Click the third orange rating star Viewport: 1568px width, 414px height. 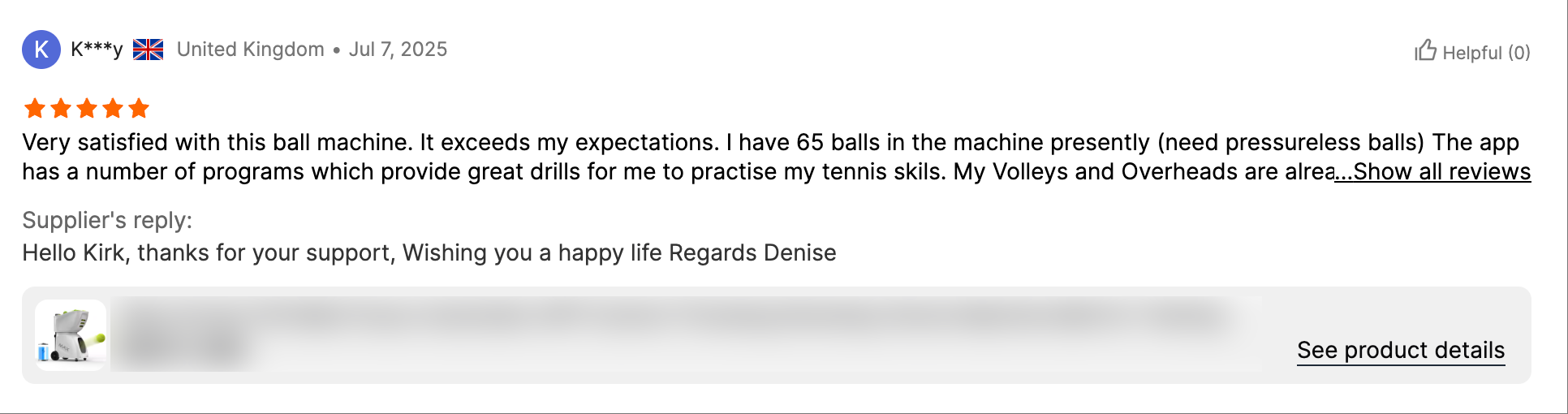click(87, 108)
